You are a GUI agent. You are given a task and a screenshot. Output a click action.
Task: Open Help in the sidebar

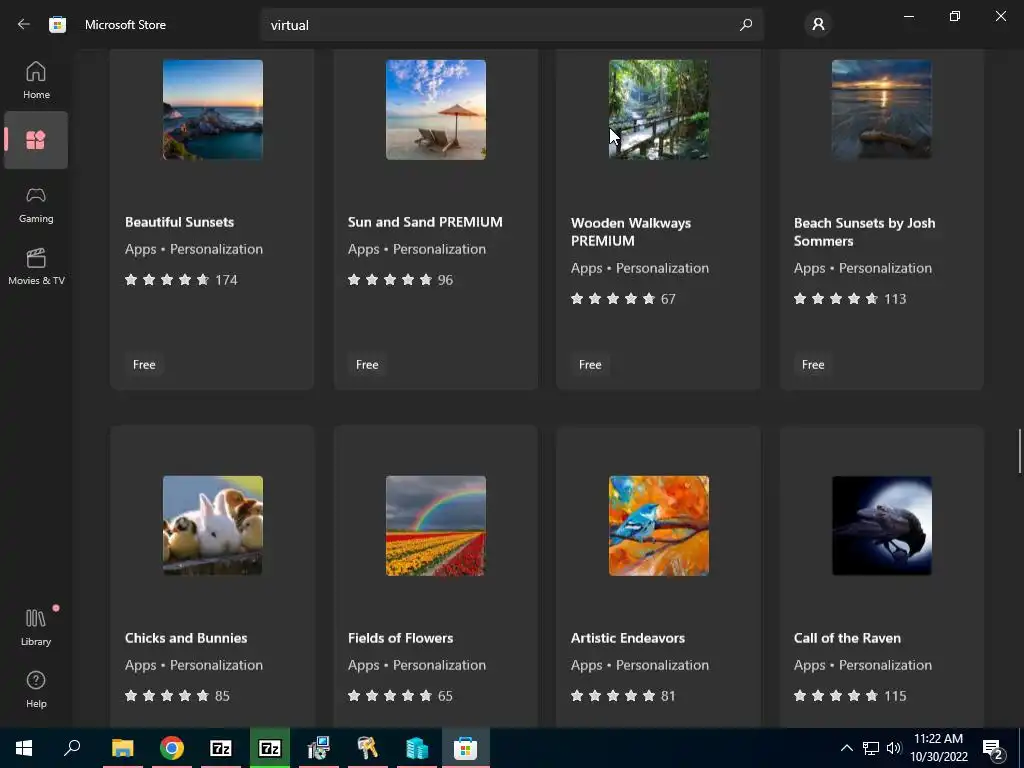(x=36, y=690)
